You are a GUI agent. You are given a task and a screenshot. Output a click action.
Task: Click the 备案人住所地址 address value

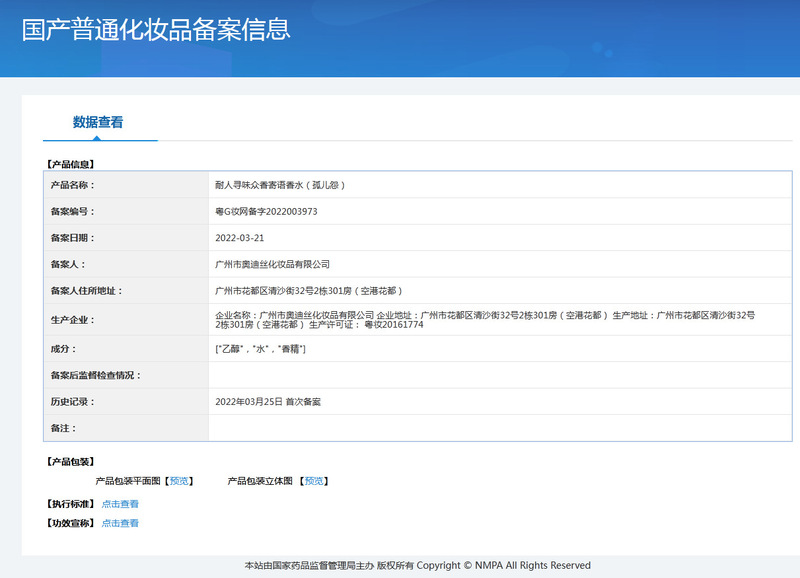308,290
